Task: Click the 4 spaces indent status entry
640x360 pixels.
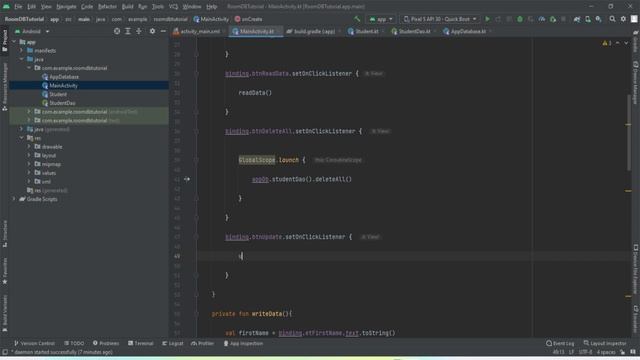Action: click(x=606, y=352)
